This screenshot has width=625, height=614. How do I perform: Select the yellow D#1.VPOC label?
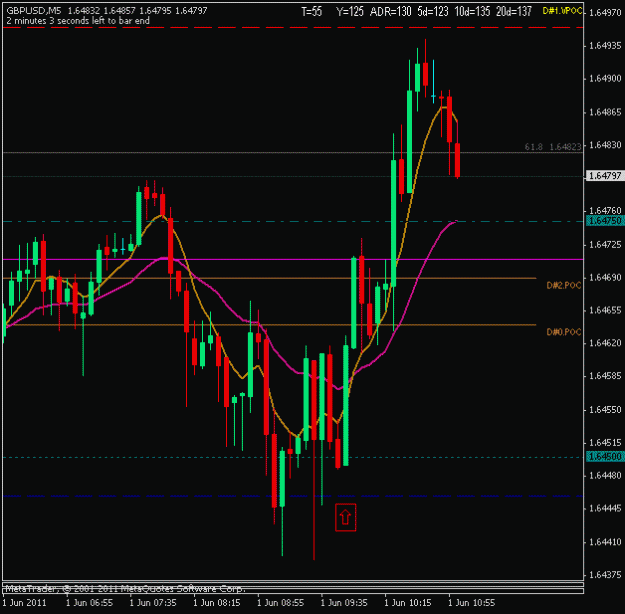coord(562,11)
